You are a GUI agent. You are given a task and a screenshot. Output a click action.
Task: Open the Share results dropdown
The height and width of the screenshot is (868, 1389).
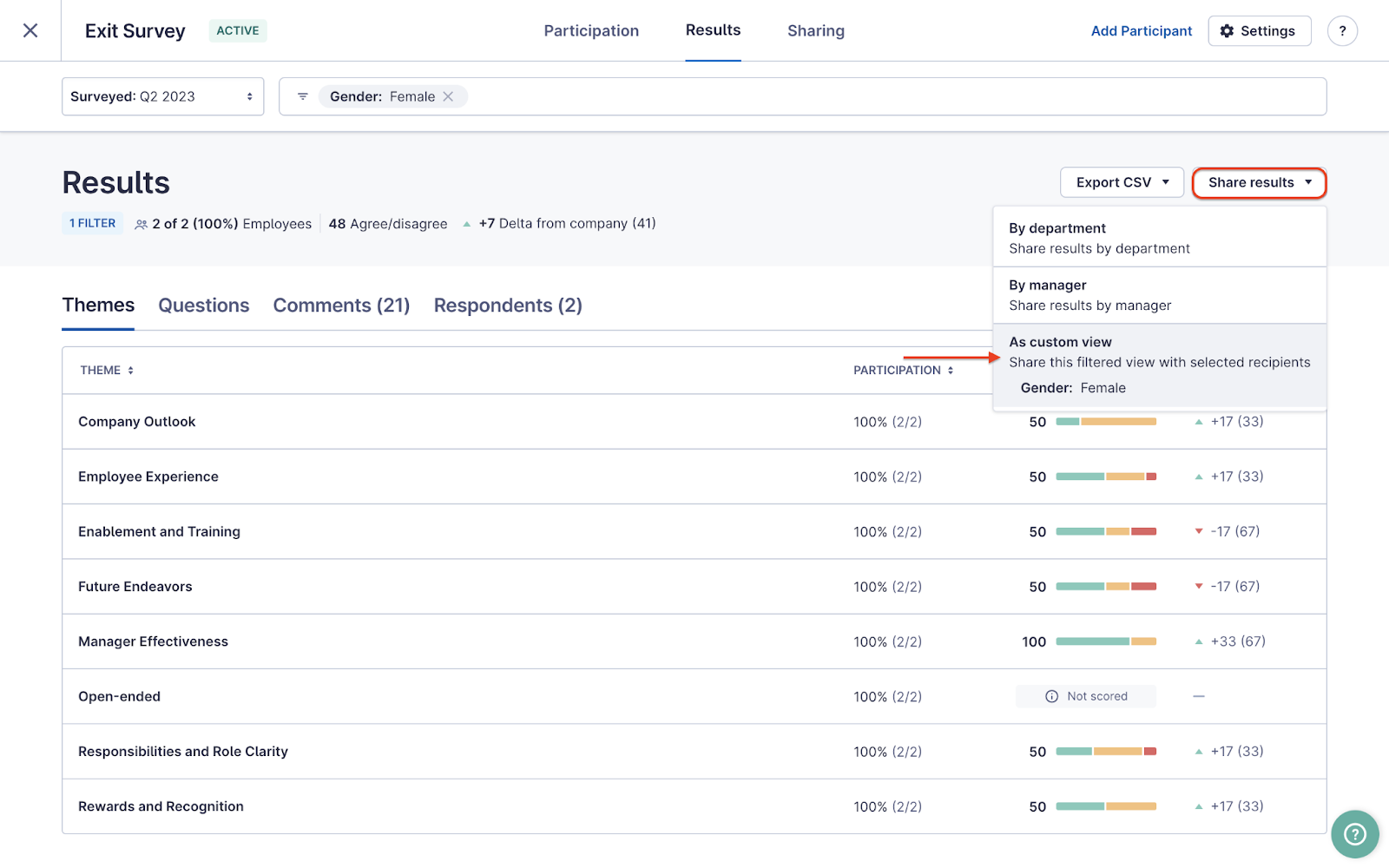pyautogui.click(x=1258, y=182)
